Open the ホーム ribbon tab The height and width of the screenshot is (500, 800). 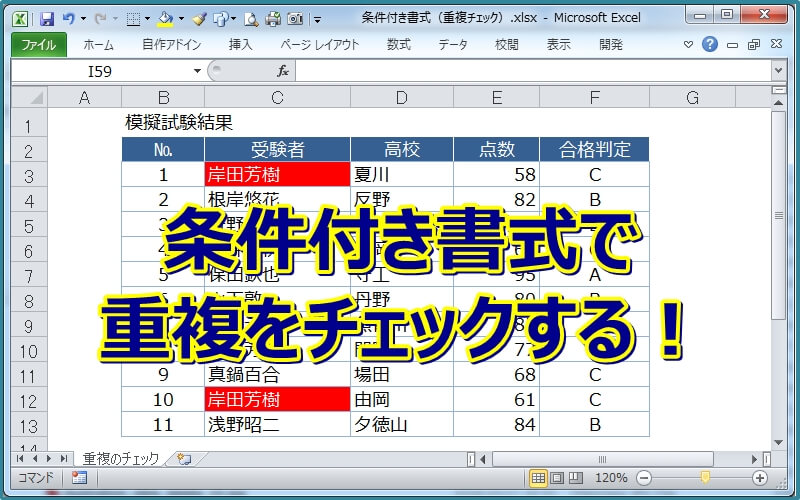[98, 45]
